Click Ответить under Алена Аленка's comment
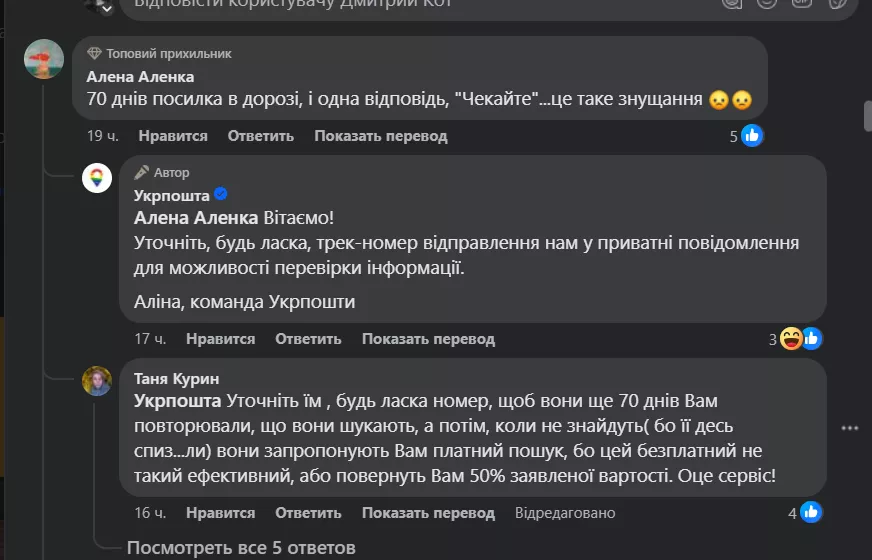The width and height of the screenshot is (872, 560). pos(261,136)
